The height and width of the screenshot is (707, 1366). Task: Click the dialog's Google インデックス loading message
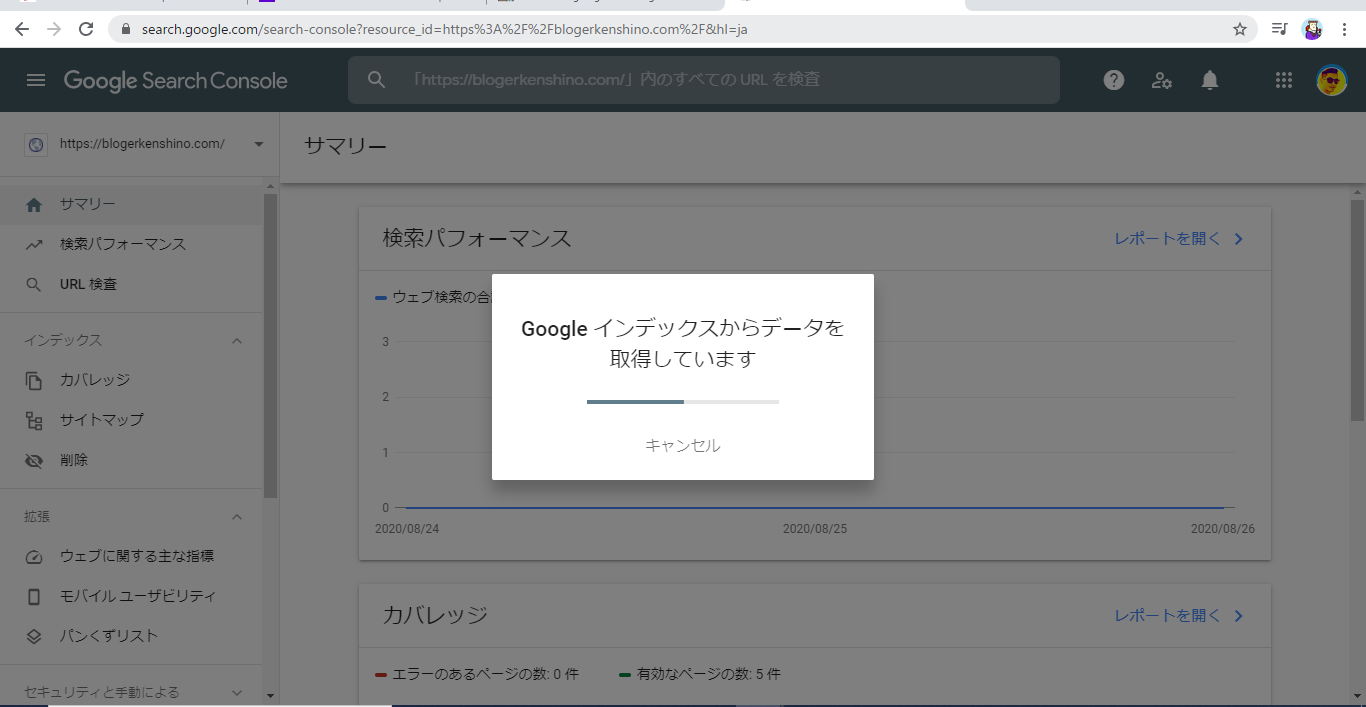pos(683,343)
